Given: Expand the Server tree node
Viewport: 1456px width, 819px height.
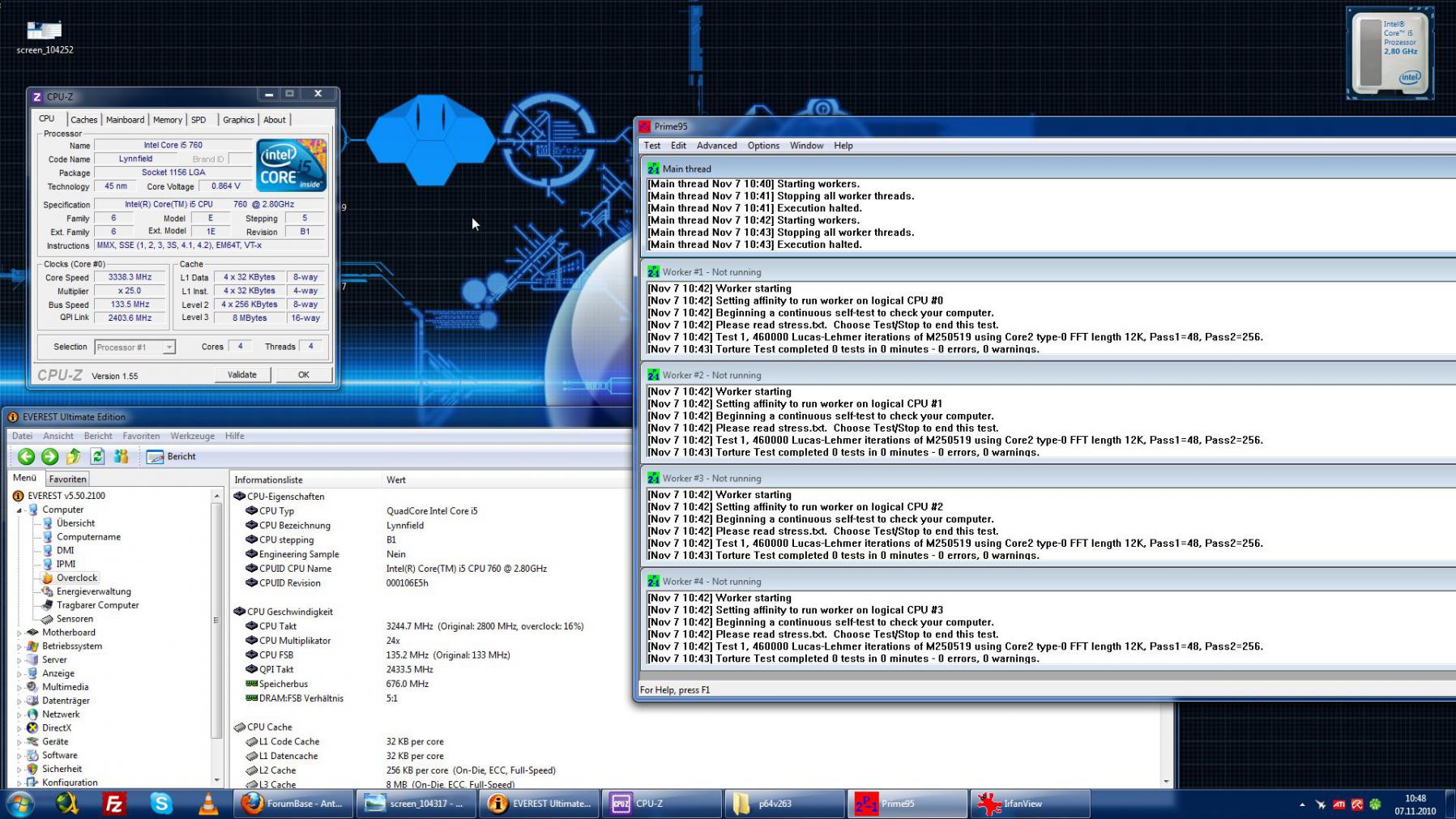Looking at the screenshot, I should click(19, 660).
